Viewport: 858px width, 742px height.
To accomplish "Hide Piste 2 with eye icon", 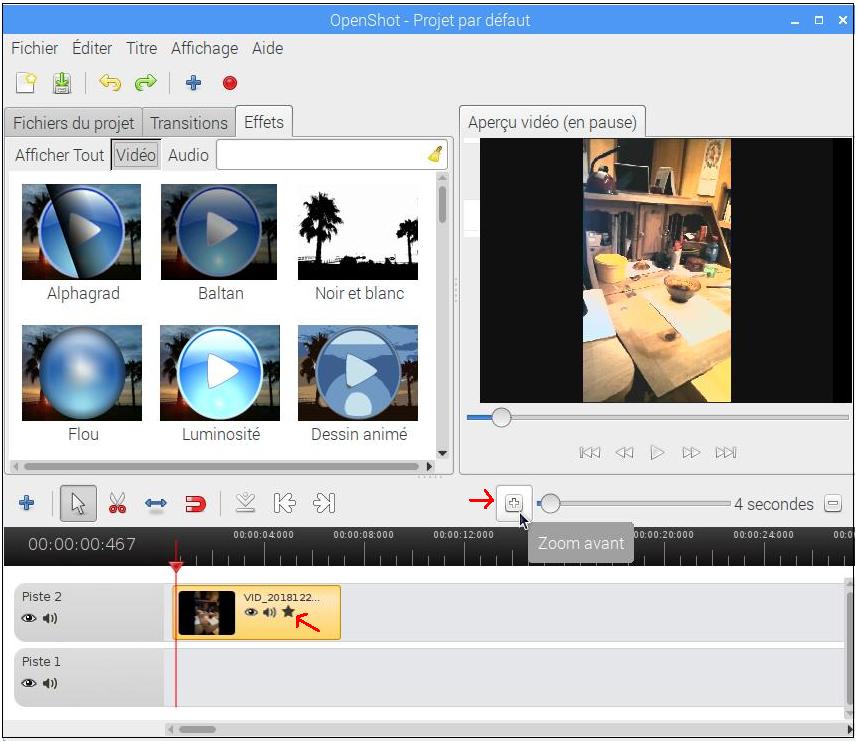I will click(29, 618).
